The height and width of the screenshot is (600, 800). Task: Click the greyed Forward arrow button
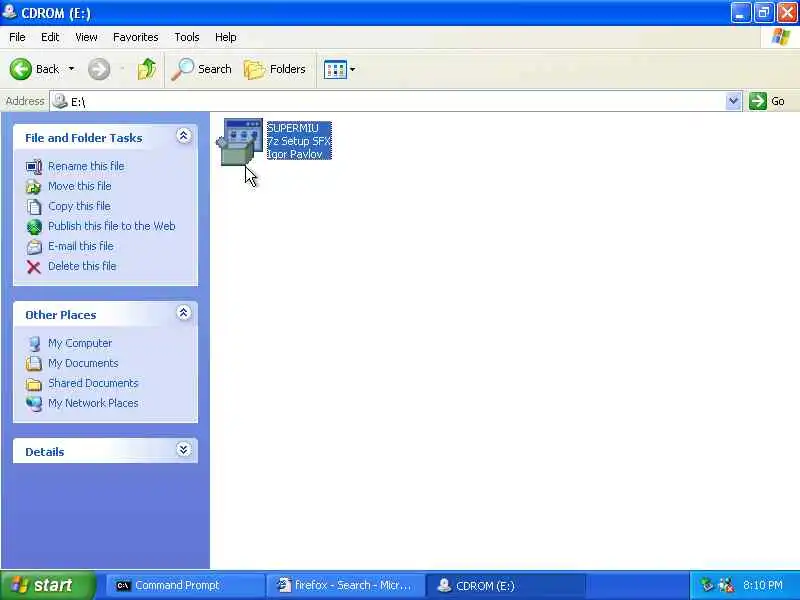pyautogui.click(x=98, y=69)
